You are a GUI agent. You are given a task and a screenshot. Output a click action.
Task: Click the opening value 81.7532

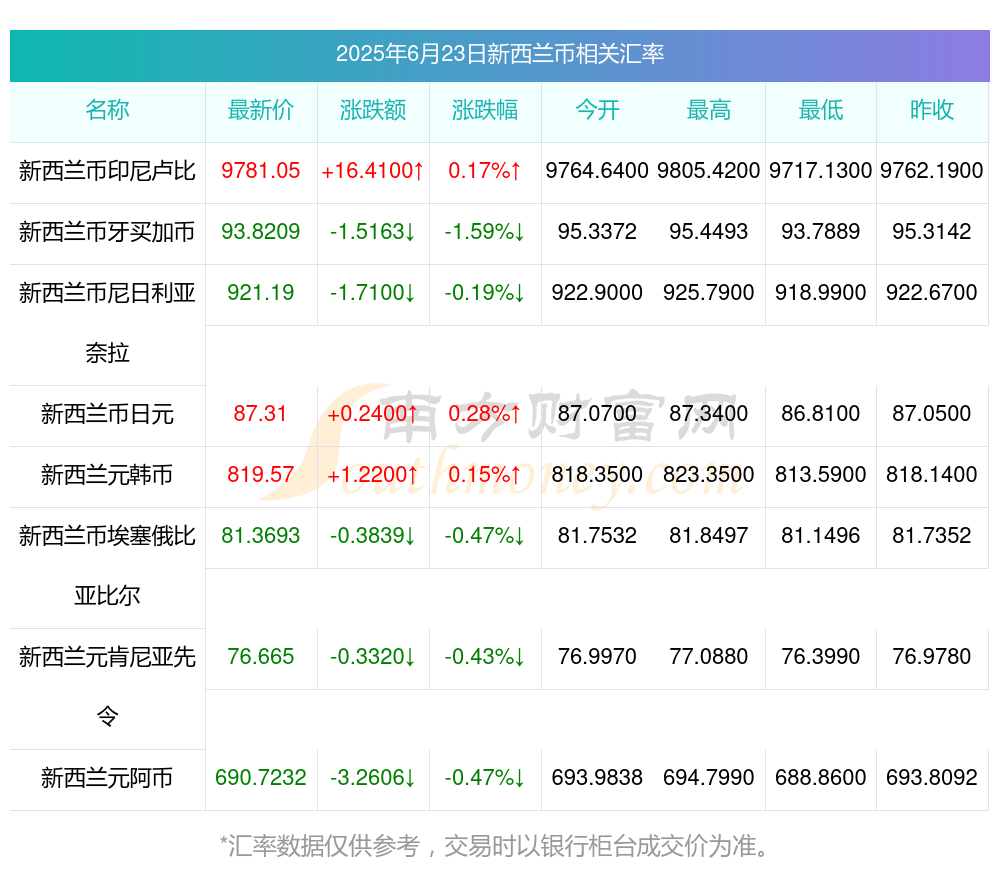click(x=597, y=535)
